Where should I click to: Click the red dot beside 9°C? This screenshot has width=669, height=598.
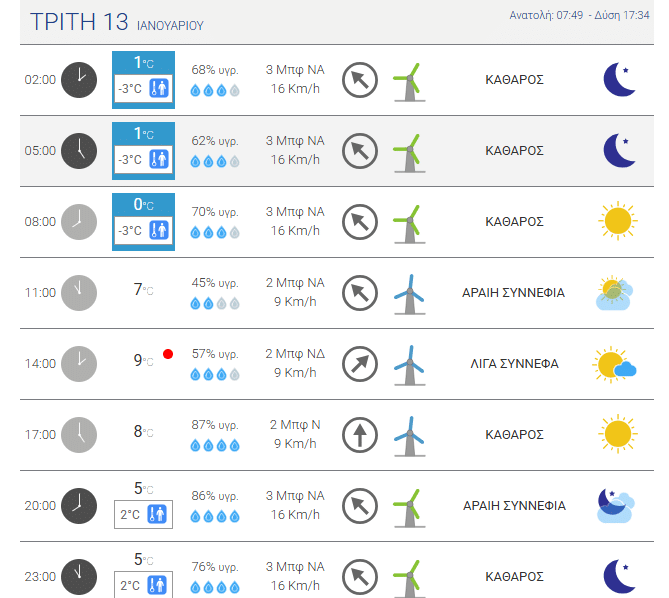point(168,354)
